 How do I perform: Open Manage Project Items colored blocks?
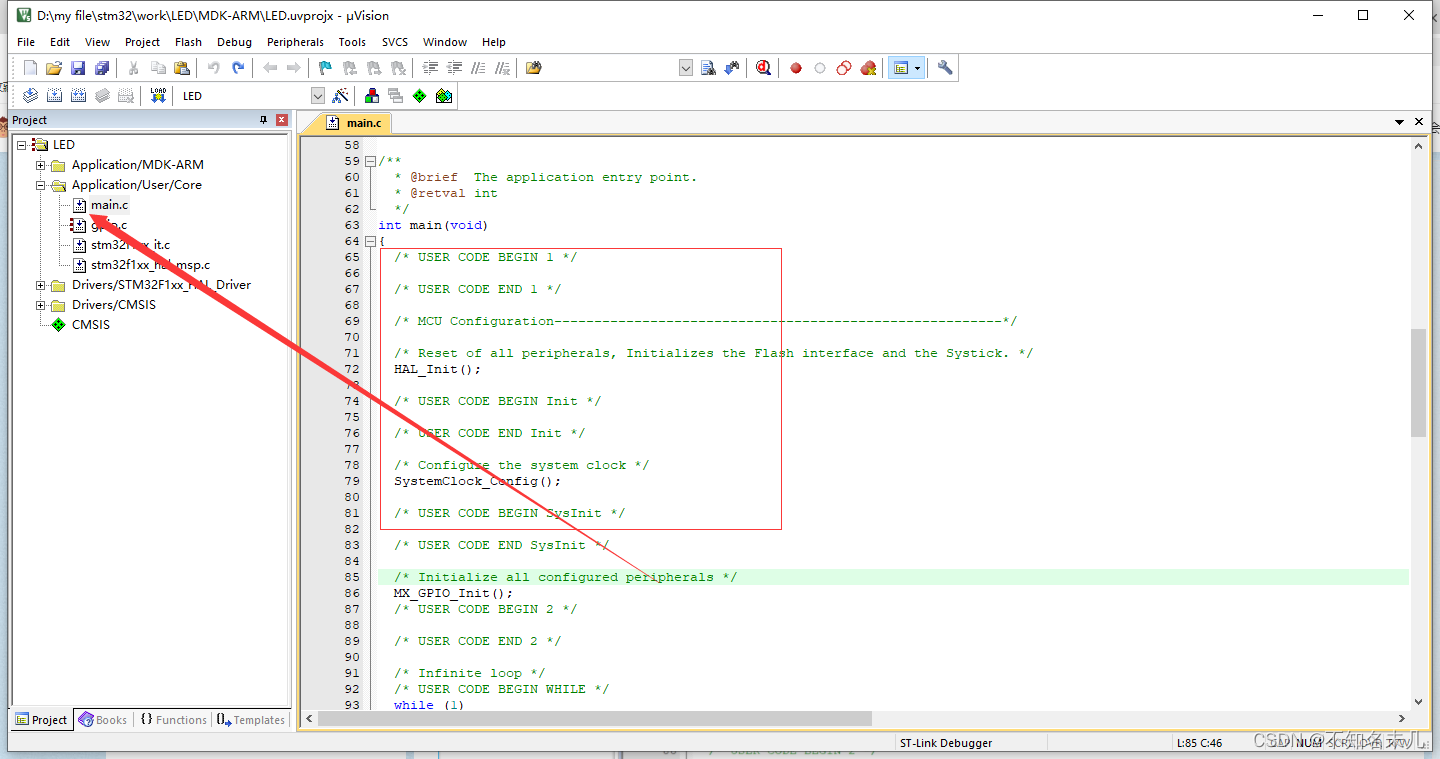coord(372,96)
